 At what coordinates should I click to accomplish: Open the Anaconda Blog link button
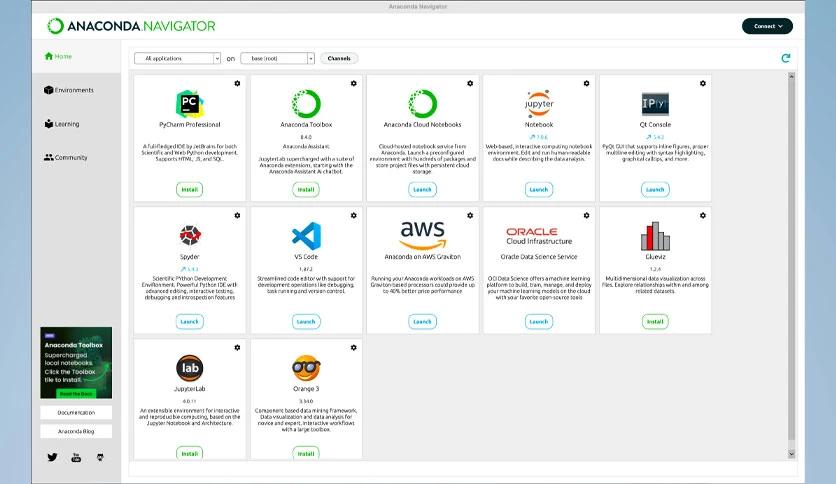[76, 431]
